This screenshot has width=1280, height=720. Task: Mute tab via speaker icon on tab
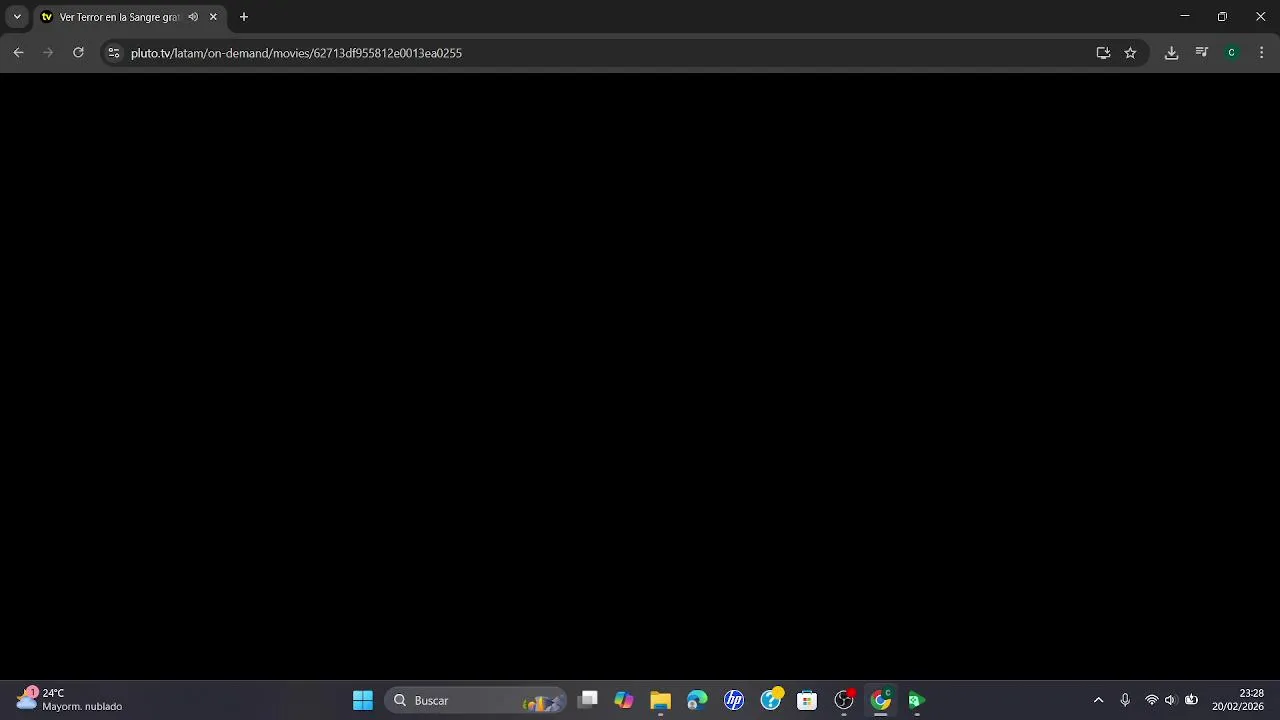click(x=193, y=17)
